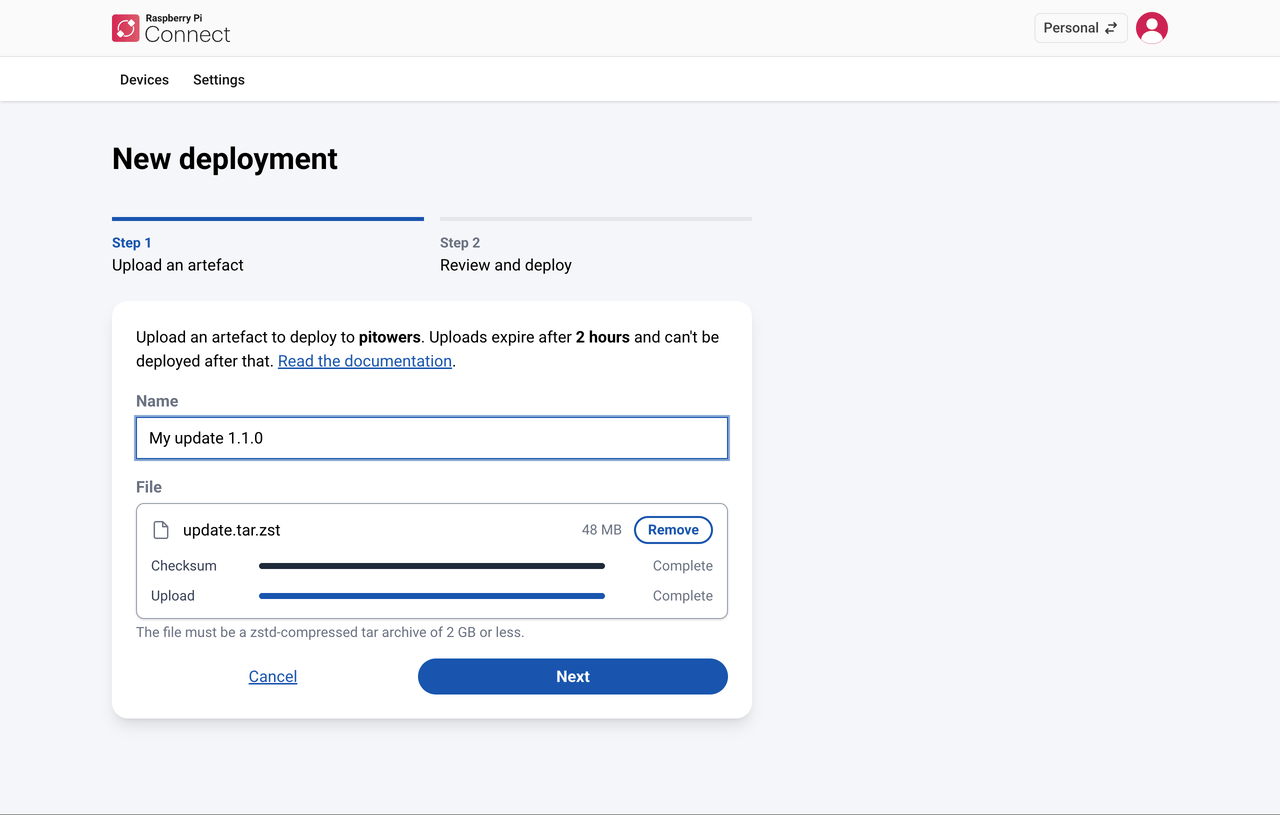Open the Devices tab
The width and height of the screenshot is (1280, 815).
click(x=144, y=80)
